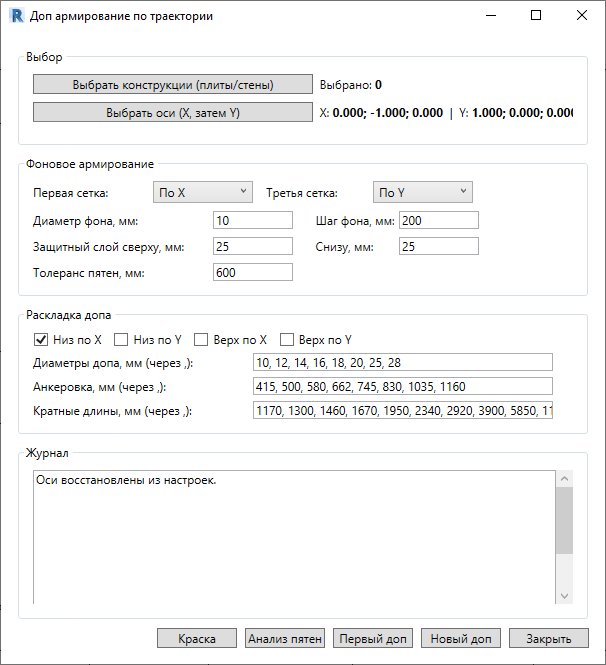
Task: Click the Revit icon in title bar
Action: click(17, 16)
